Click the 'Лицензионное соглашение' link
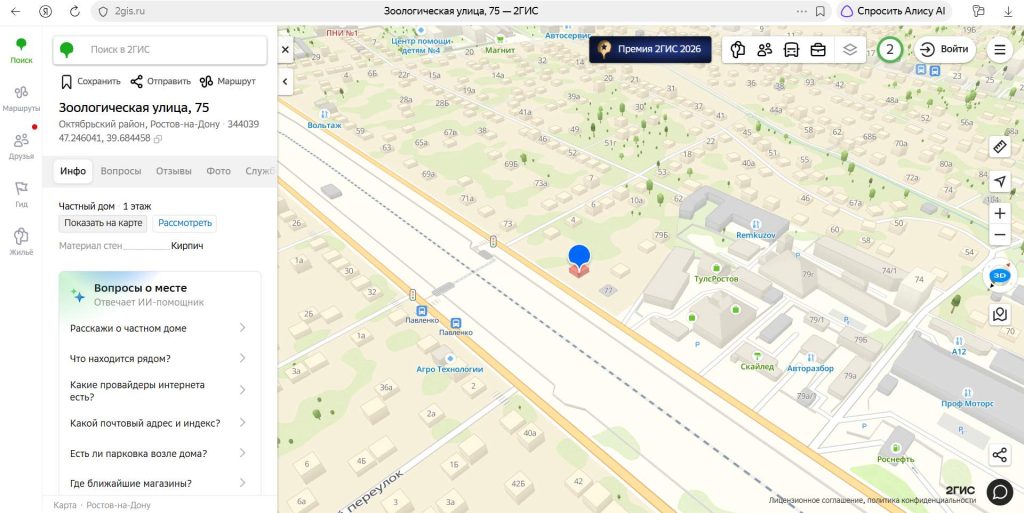Screen dimensions: 1024x513 pyautogui.click(x=815, y=501)
